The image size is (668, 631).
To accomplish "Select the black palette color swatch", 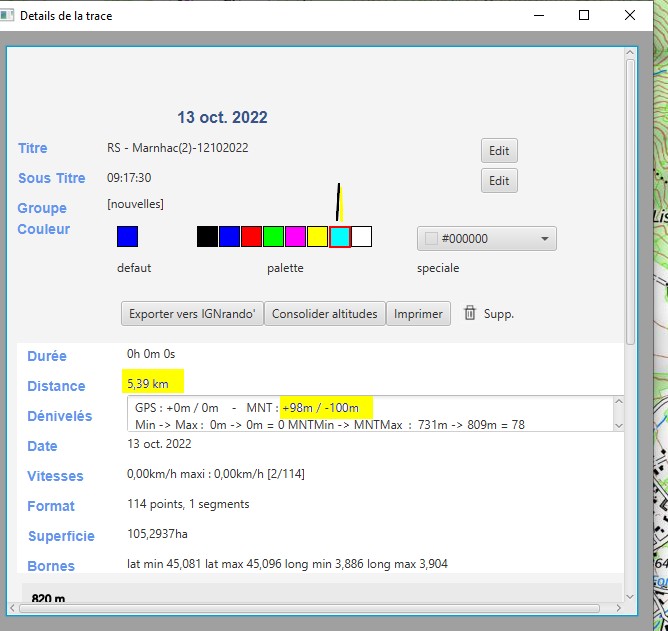I will pyautogui.click(x=207, y=237).
